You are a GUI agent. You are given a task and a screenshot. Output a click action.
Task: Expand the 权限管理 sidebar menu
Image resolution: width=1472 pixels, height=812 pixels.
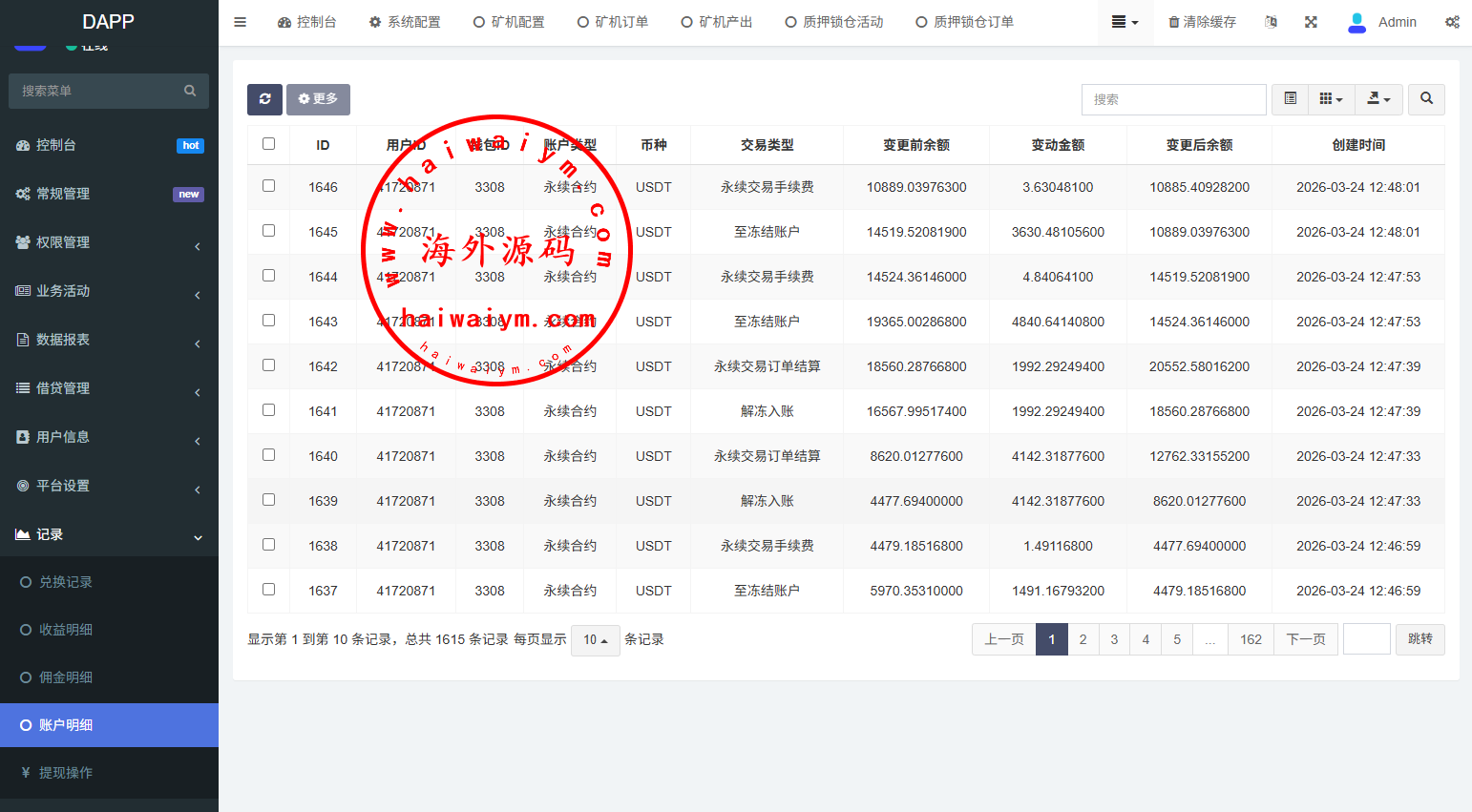pos(109,242)
